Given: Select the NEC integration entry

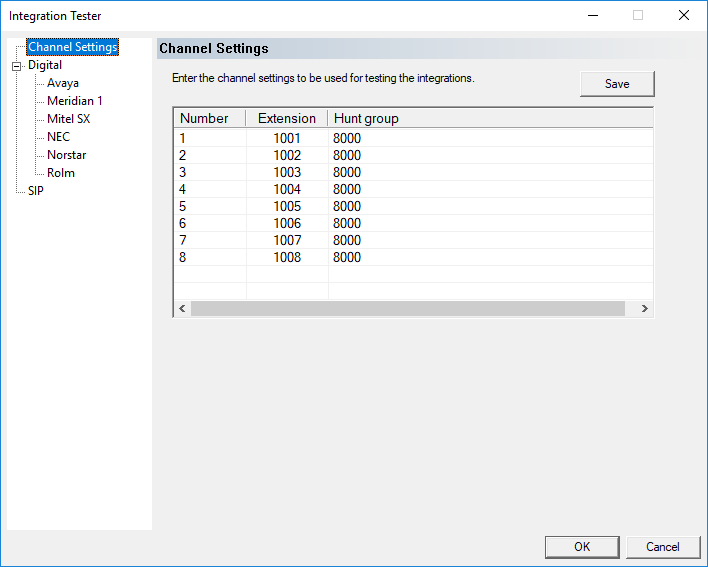Looking at the screenshot, I should point(58,137).
